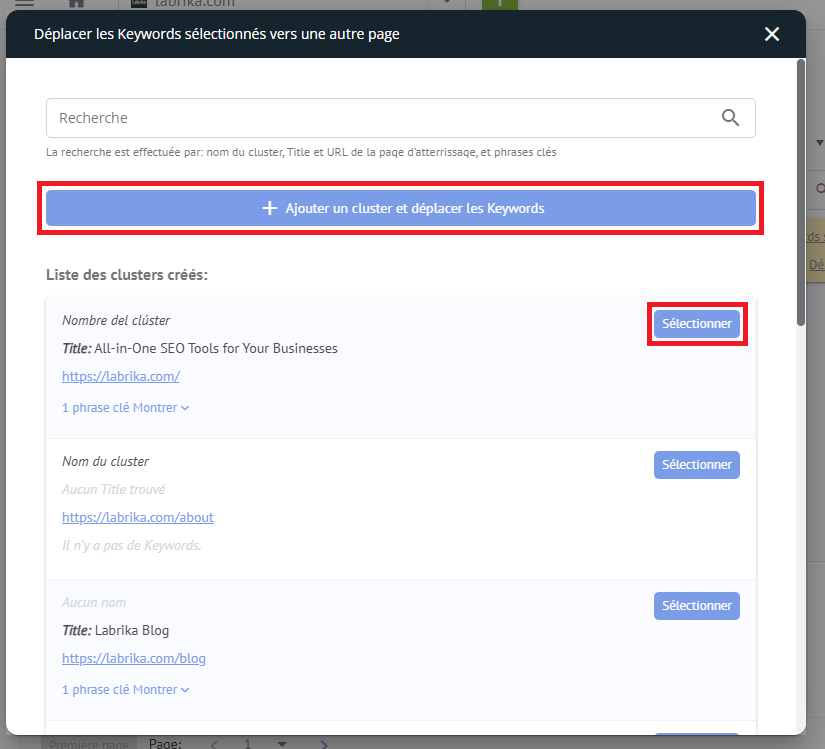Screen dimensions: 825x749
Task: Select the Nom du cluster cluster
Action: click(696, 465)
